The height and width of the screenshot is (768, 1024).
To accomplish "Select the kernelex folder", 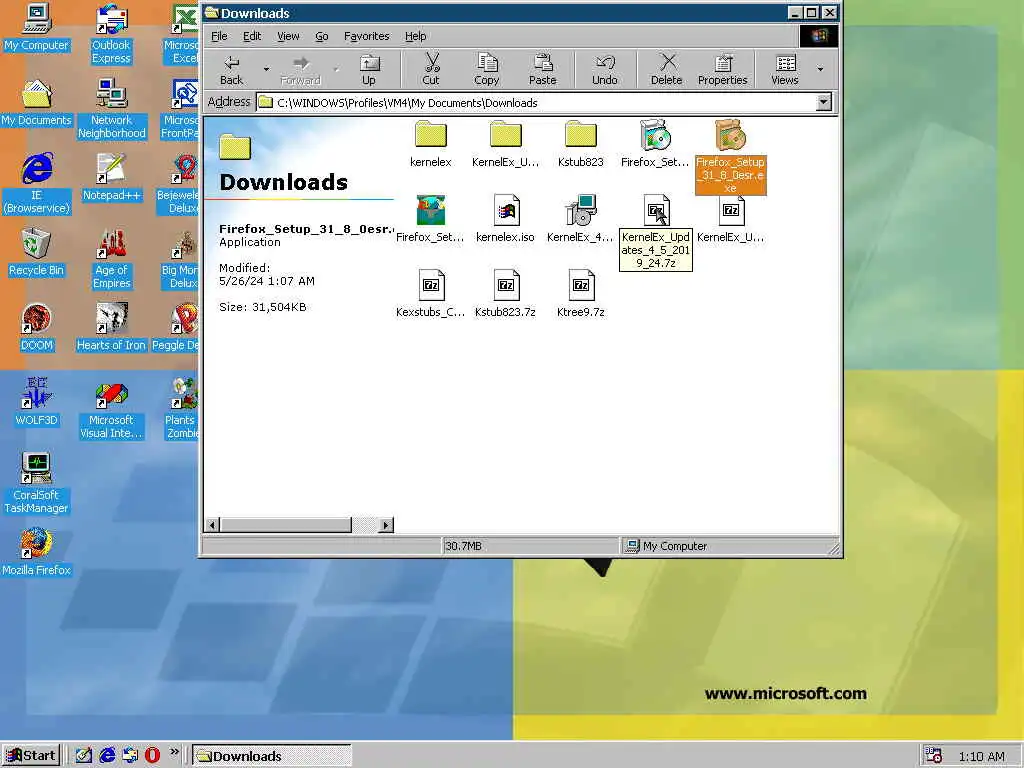I will [x=431, y=144].
